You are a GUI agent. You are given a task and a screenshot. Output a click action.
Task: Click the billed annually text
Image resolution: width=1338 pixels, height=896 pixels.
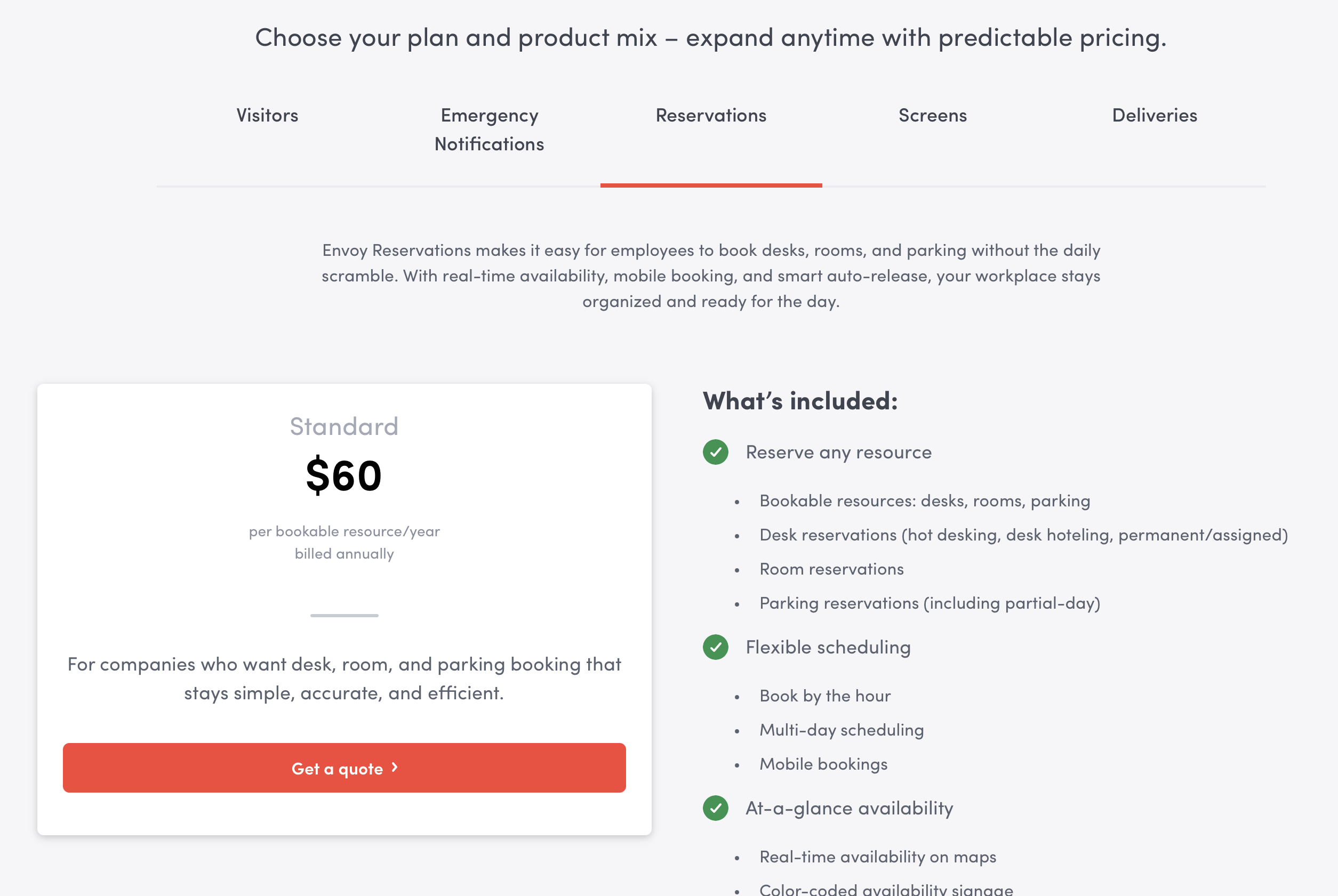343,553
